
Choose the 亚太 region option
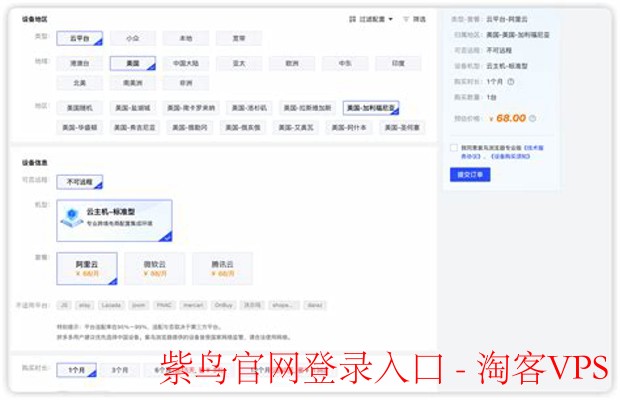tap(239, 63)
